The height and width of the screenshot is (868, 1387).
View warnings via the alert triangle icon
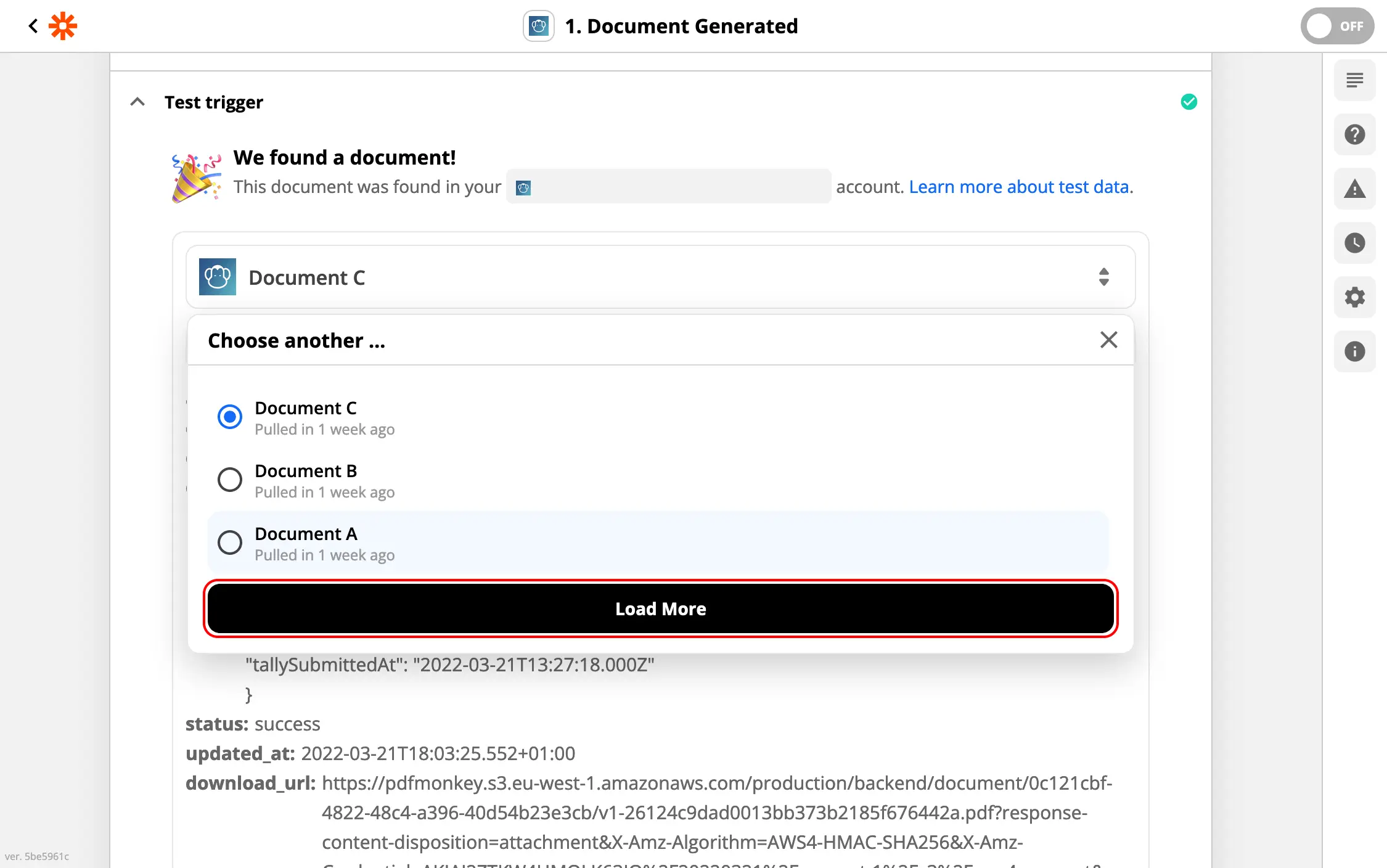point(1354,189)
